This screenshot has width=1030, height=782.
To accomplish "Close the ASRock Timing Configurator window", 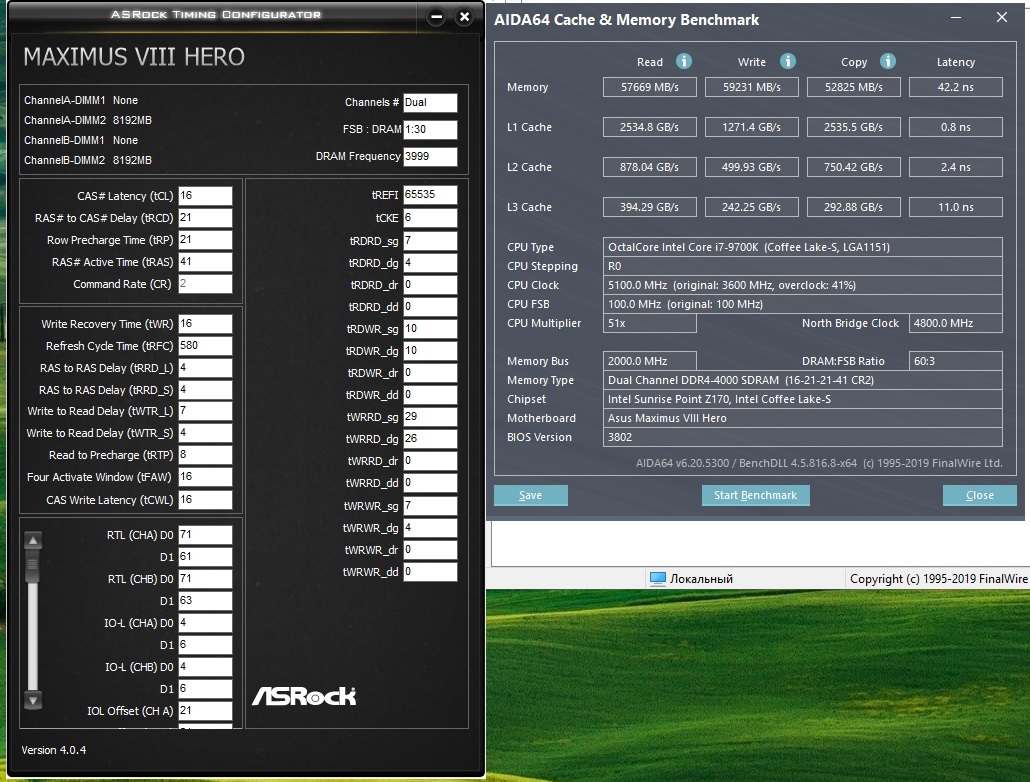I will (464, 17).
